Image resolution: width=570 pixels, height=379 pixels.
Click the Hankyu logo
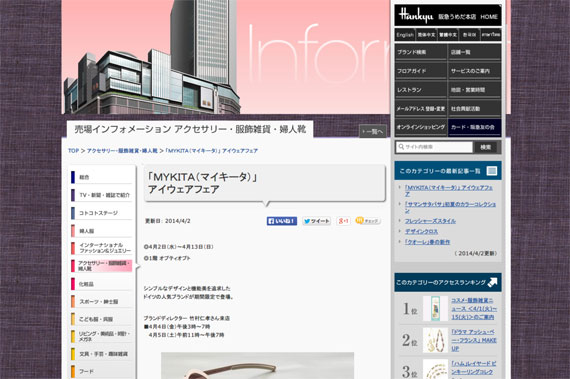click(x=416, y=16)
